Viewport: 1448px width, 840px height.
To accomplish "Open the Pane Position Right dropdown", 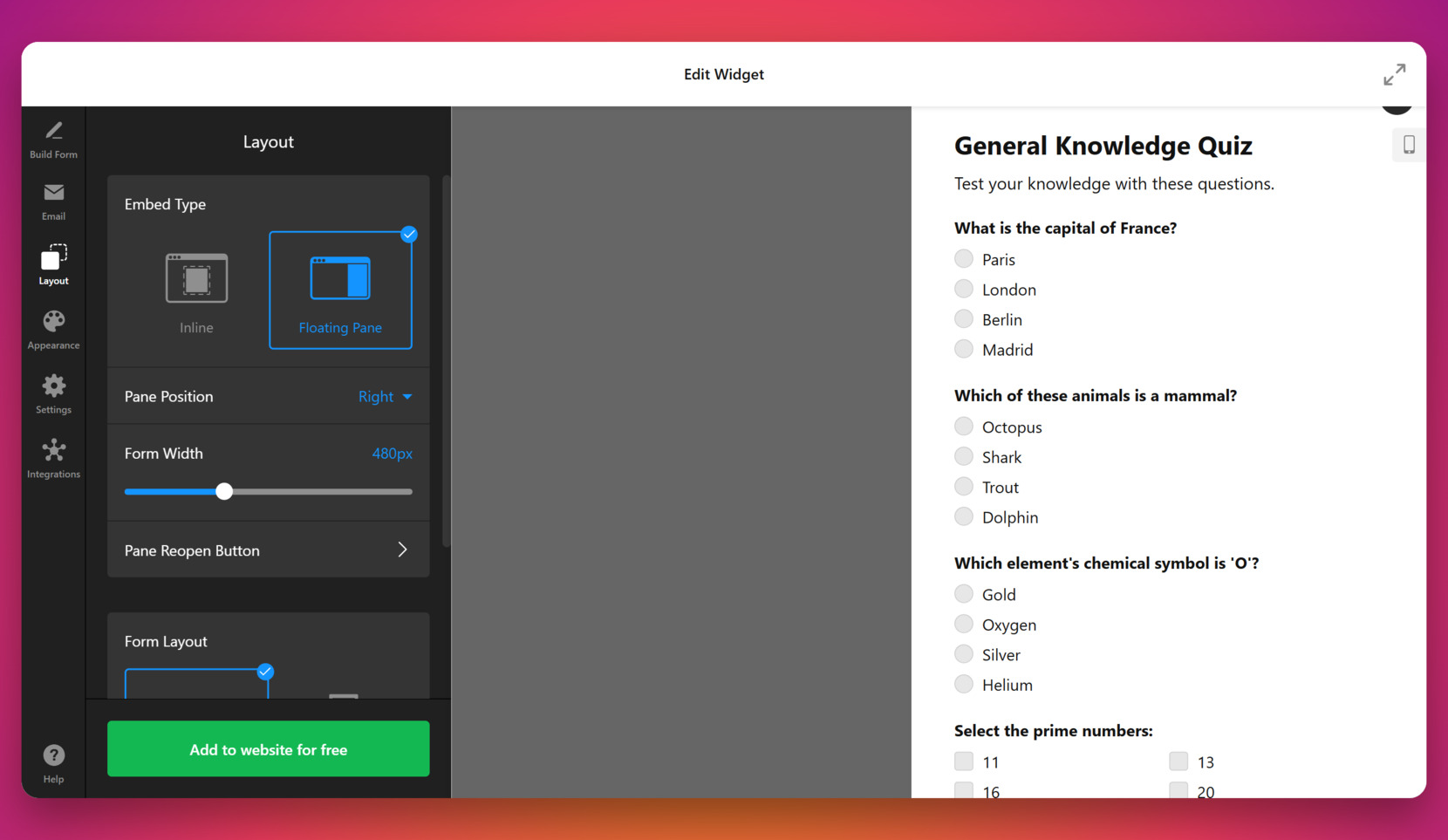I will (x=385, y=397).
